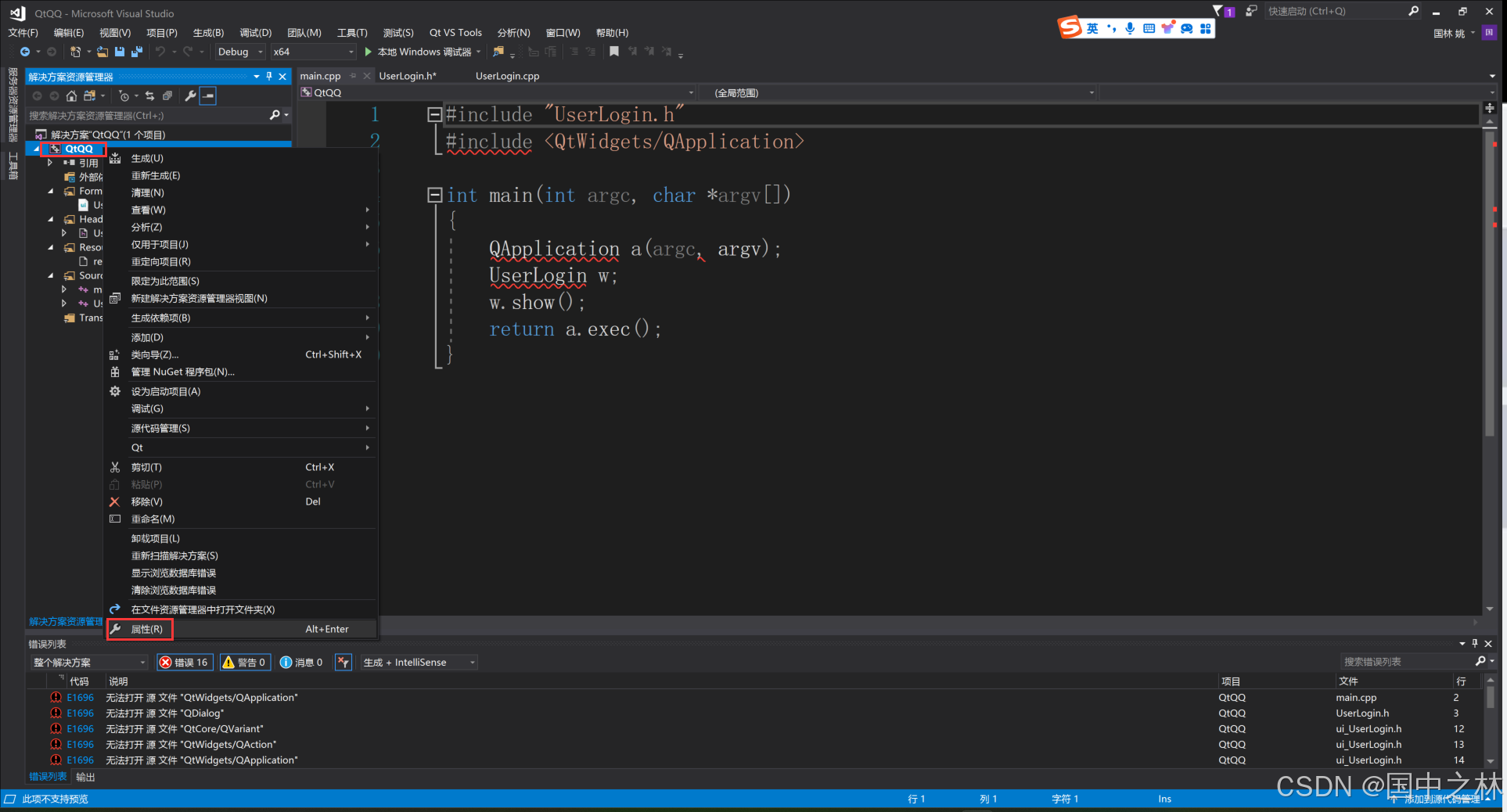This screenshot has height=812, width=1507.
Task: Click the Save file floppy icon
Action: (x=120, y=52)
